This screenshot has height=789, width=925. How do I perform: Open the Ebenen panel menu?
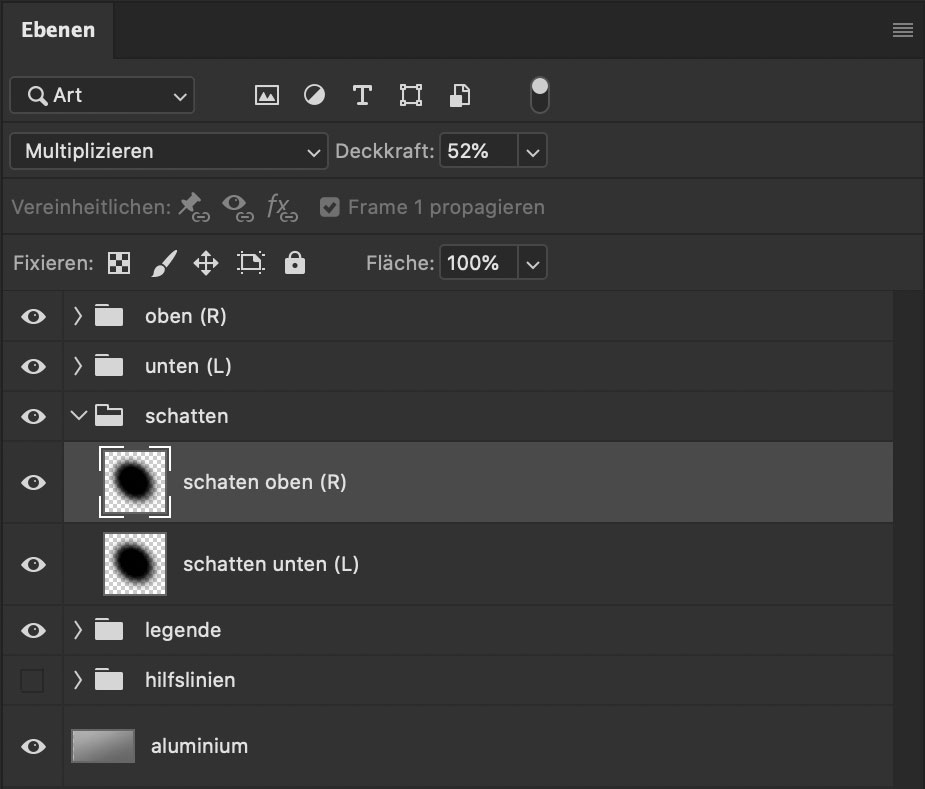pos(903,30)
